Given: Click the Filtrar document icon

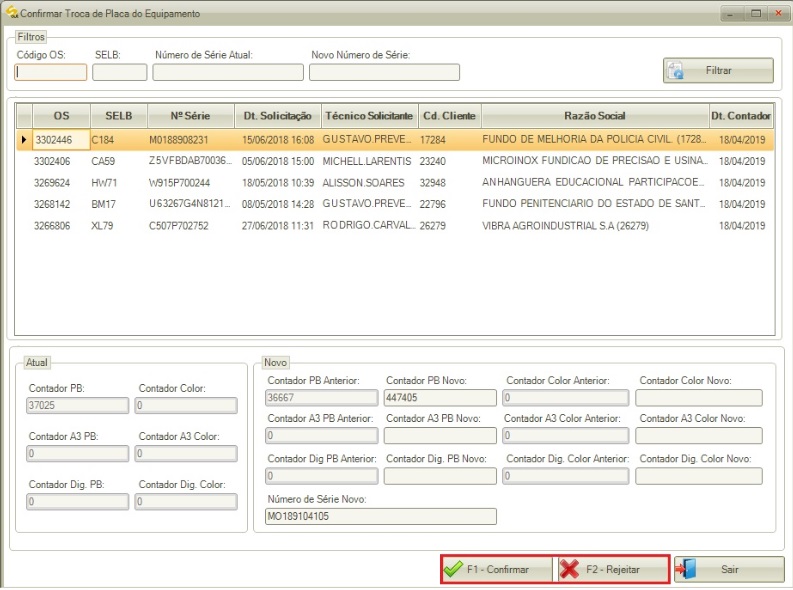Looking at the screenshot, I should pyautogui.click(x=675, y=71).
